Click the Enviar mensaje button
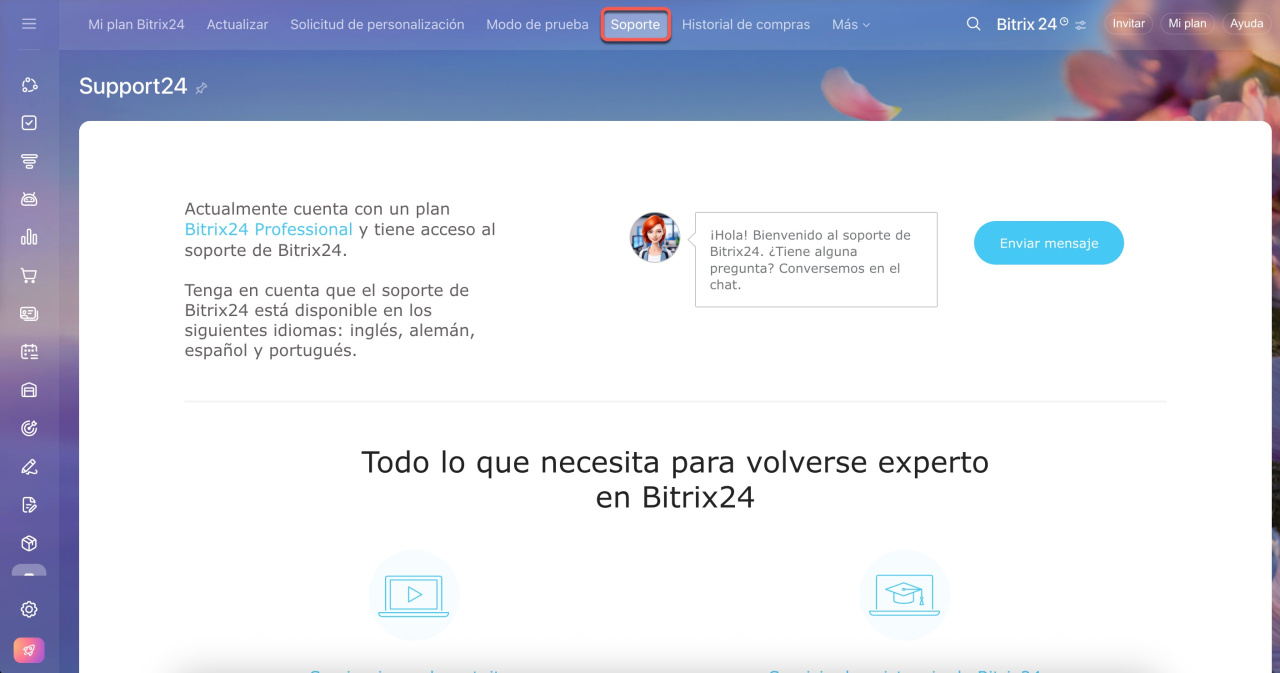Viewport: 1280px width, 673px height. pyautogui.click(x=1049, y=243)
